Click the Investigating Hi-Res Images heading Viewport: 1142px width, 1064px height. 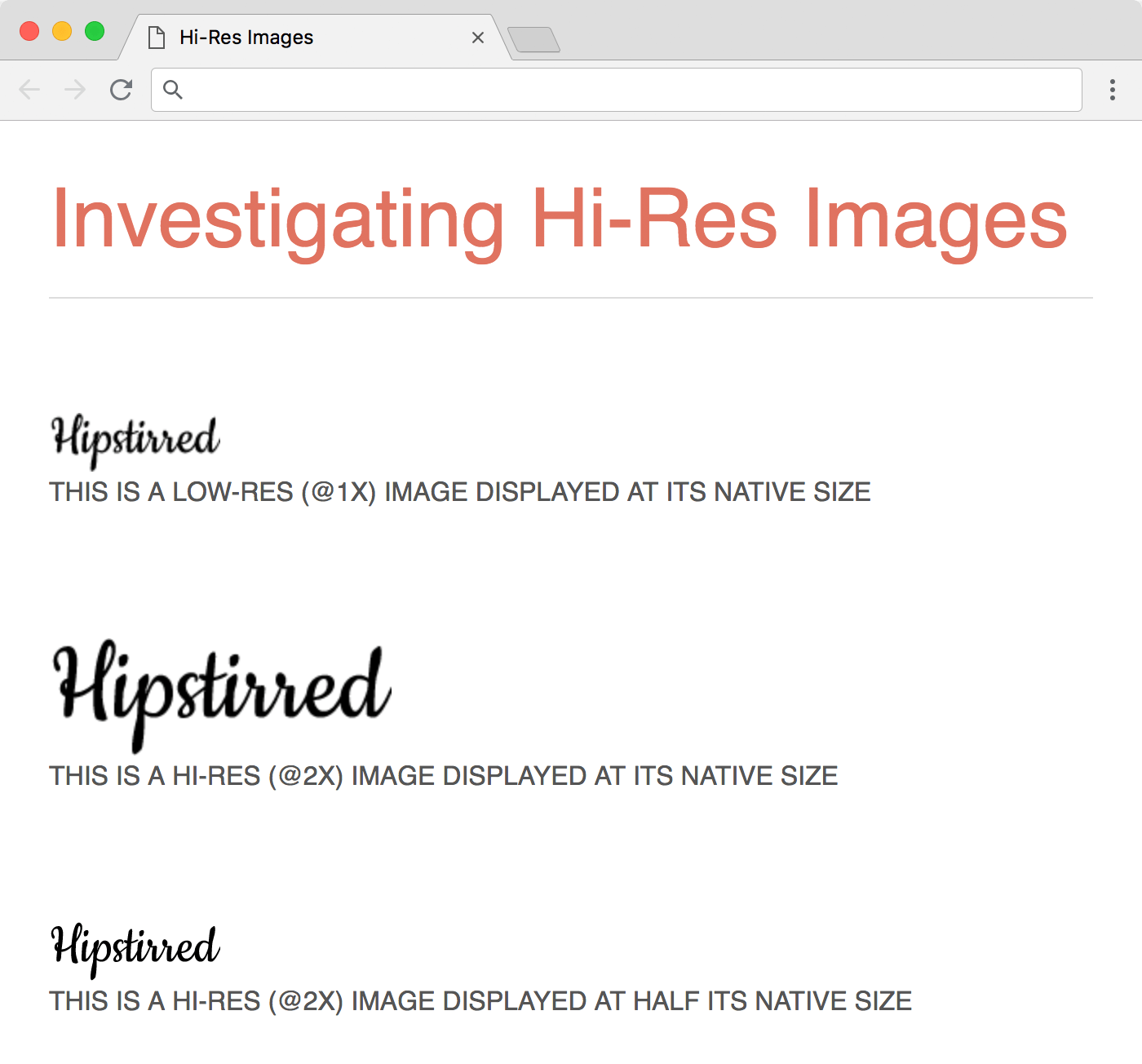(559, 219)
